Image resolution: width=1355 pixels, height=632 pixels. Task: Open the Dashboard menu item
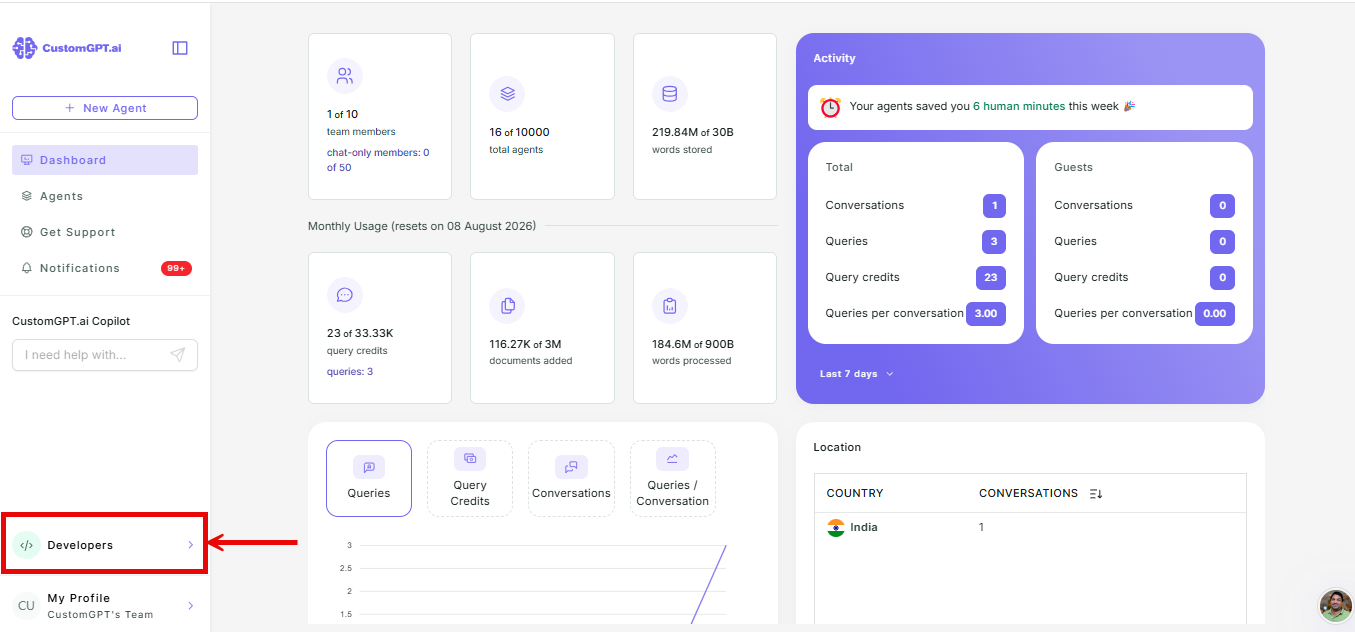[x=105, y=160]
